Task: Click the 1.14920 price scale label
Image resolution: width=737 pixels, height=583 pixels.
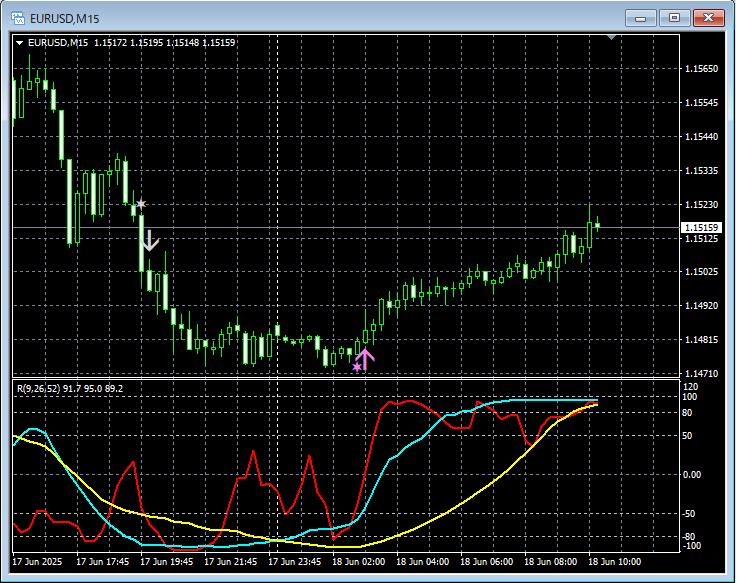Action: tap(702, 306)
